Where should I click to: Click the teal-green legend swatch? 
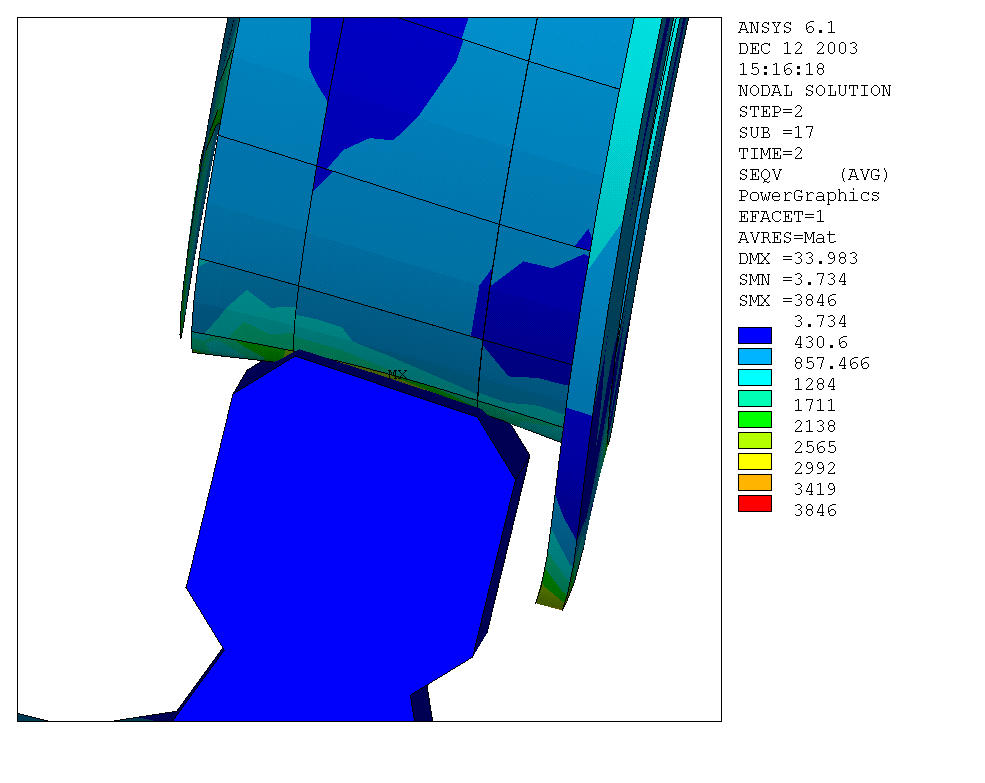click(754, 398)
